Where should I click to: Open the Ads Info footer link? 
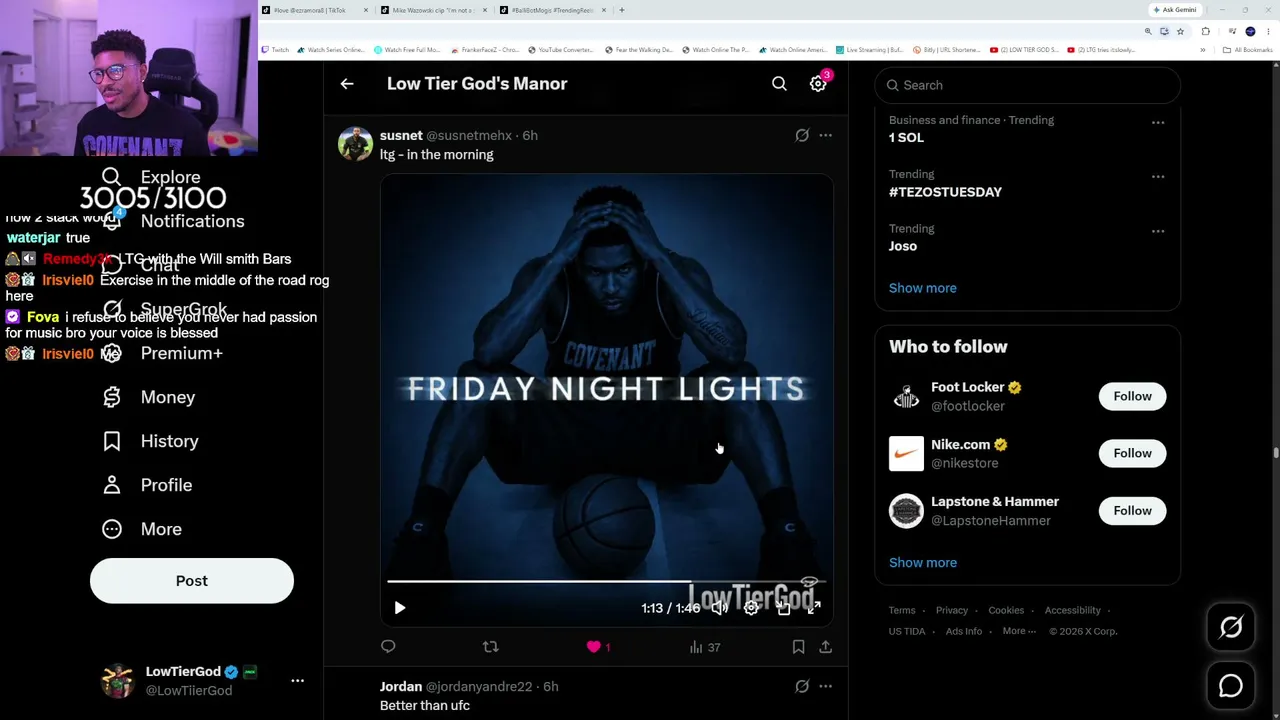tap(964, 631)
